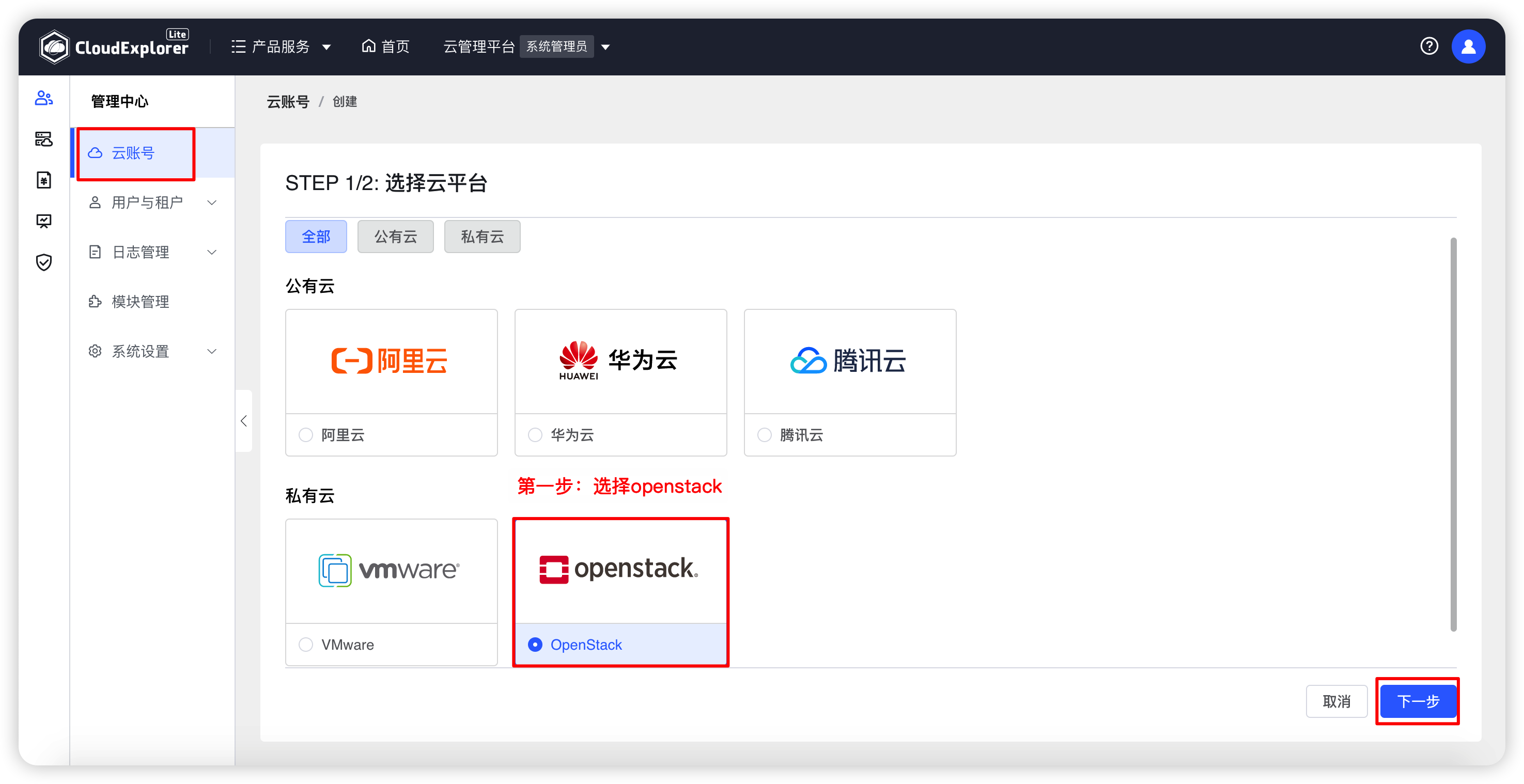Click the 取消 button
1524x784 pixels.
pyautogui.click(x=1336, y=702)
